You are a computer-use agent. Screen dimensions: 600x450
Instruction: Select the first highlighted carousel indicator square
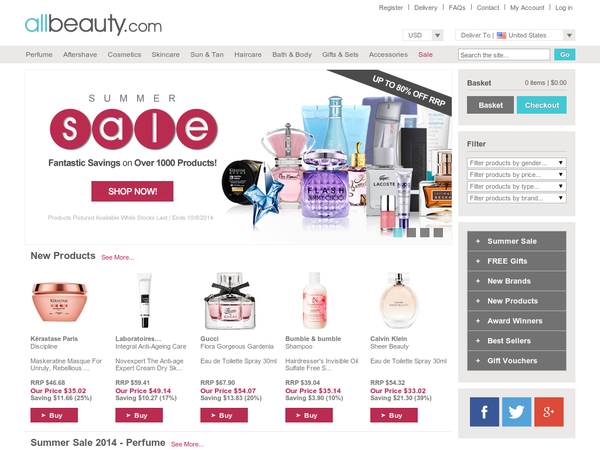pos(398,232)
